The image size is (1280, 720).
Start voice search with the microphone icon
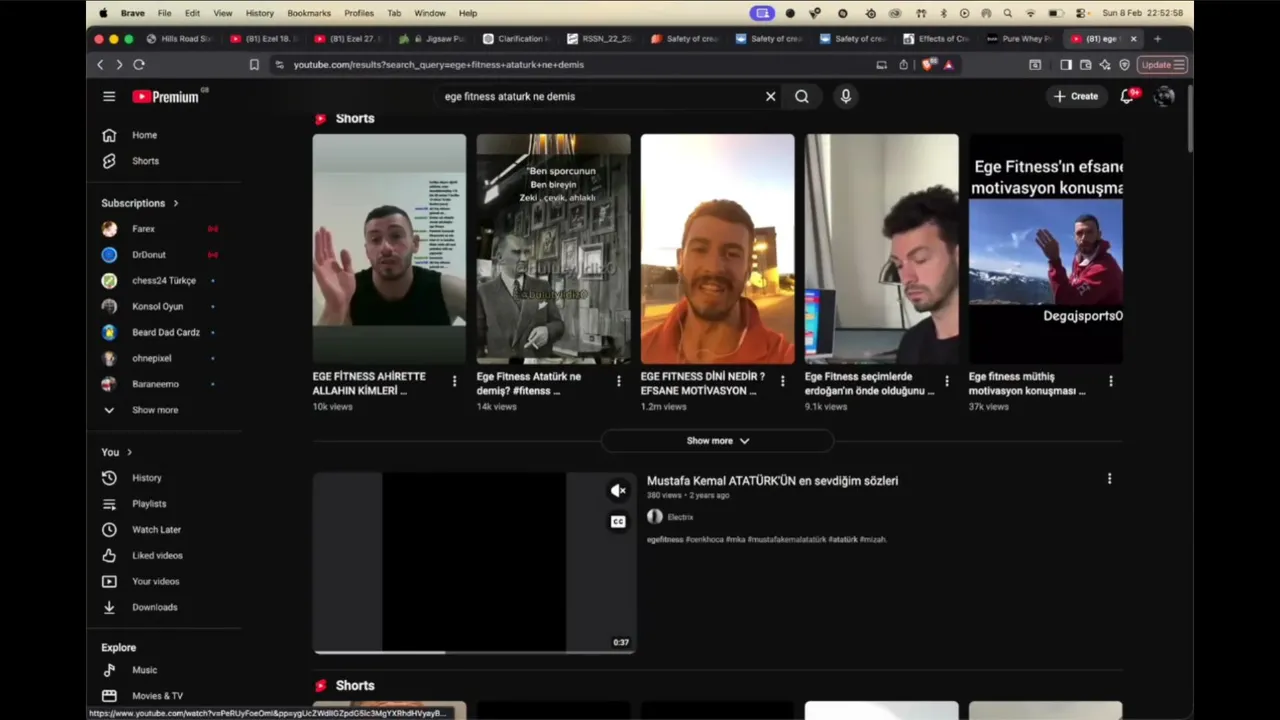(846, 96)
